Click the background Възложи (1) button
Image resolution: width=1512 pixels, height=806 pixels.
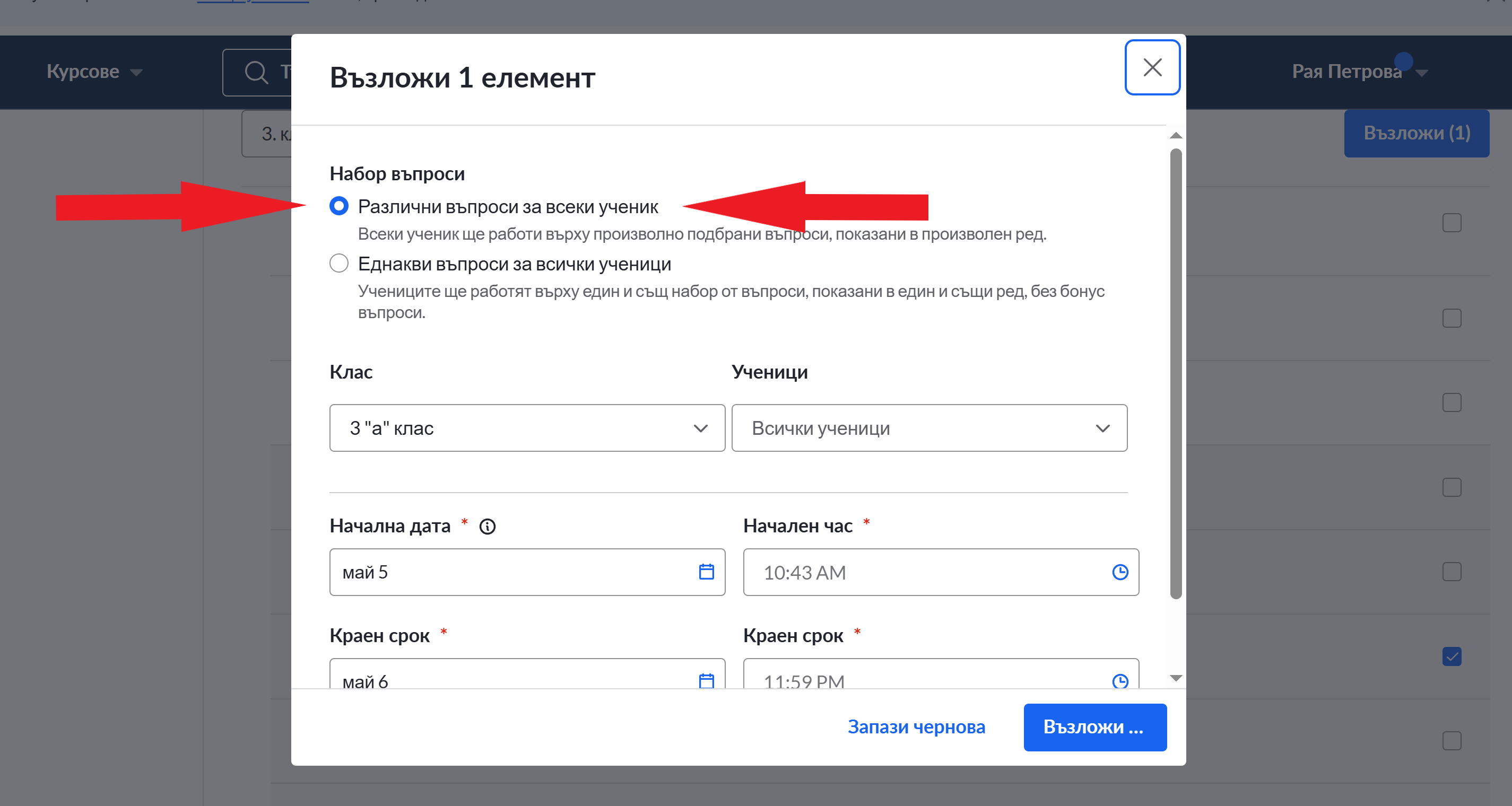1417,133
